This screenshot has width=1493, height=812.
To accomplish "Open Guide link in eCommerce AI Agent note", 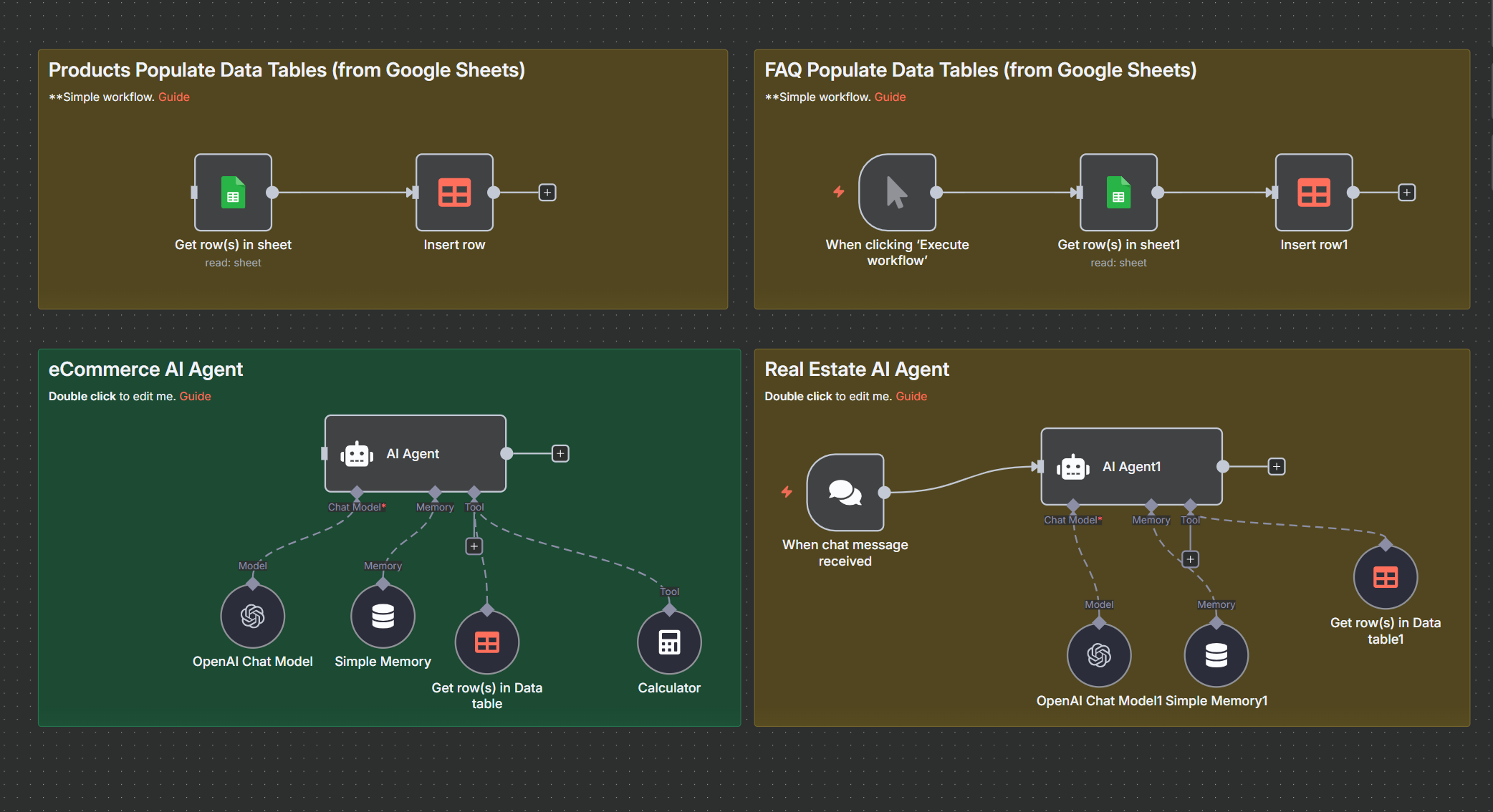I will tap(195, 396).
